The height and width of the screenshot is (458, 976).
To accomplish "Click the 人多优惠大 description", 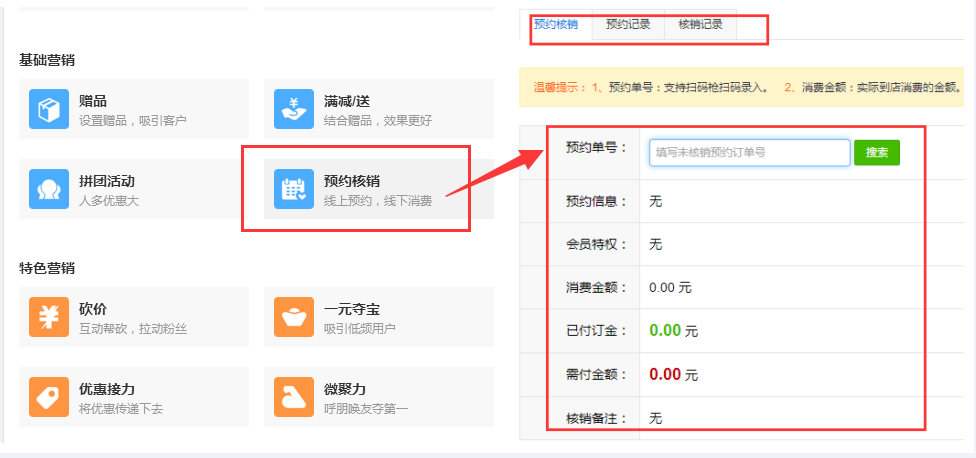I will click(x=109, y=201).
